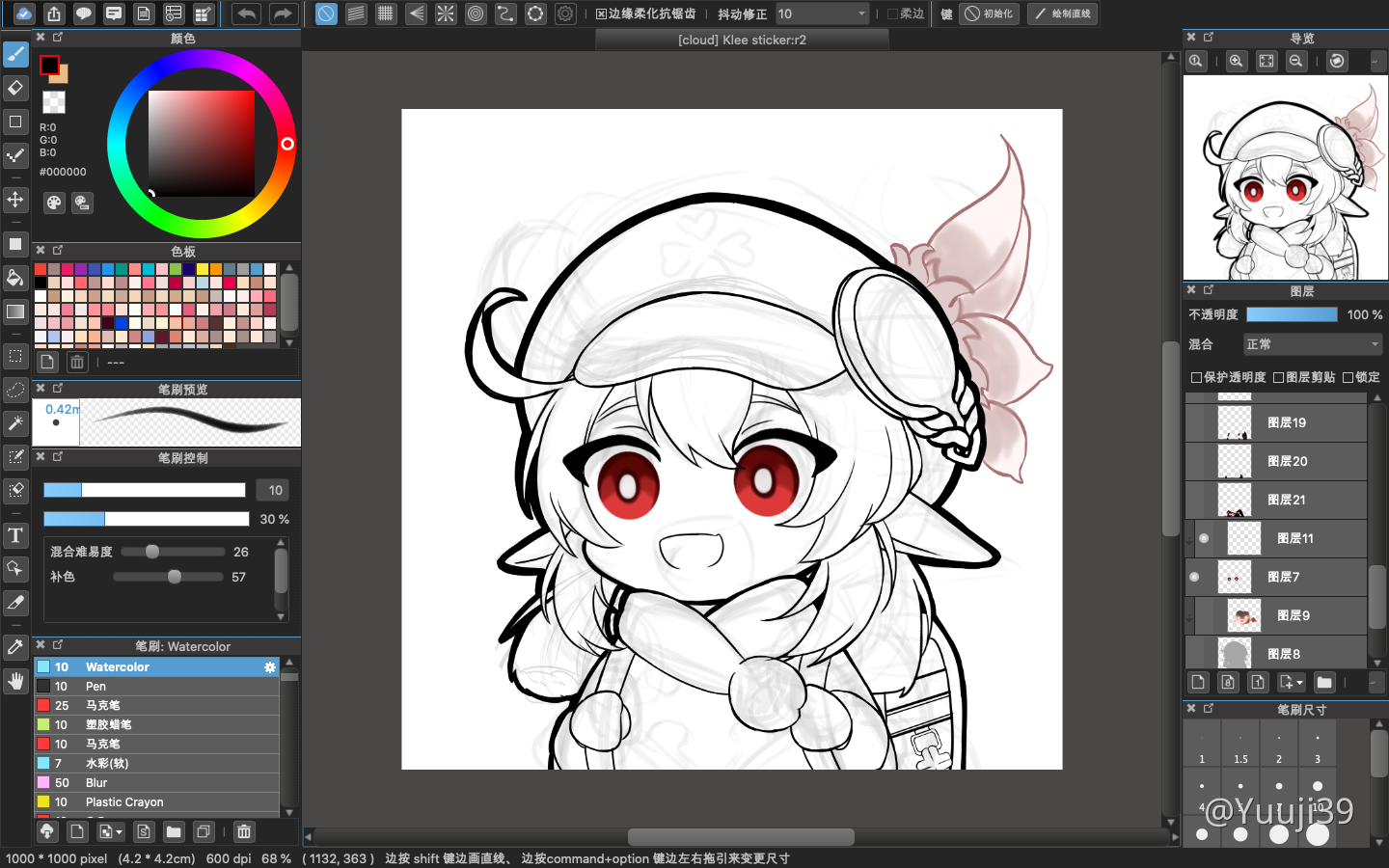Toggle the 保护透明度 checkbox

(x=1196, y=377)
